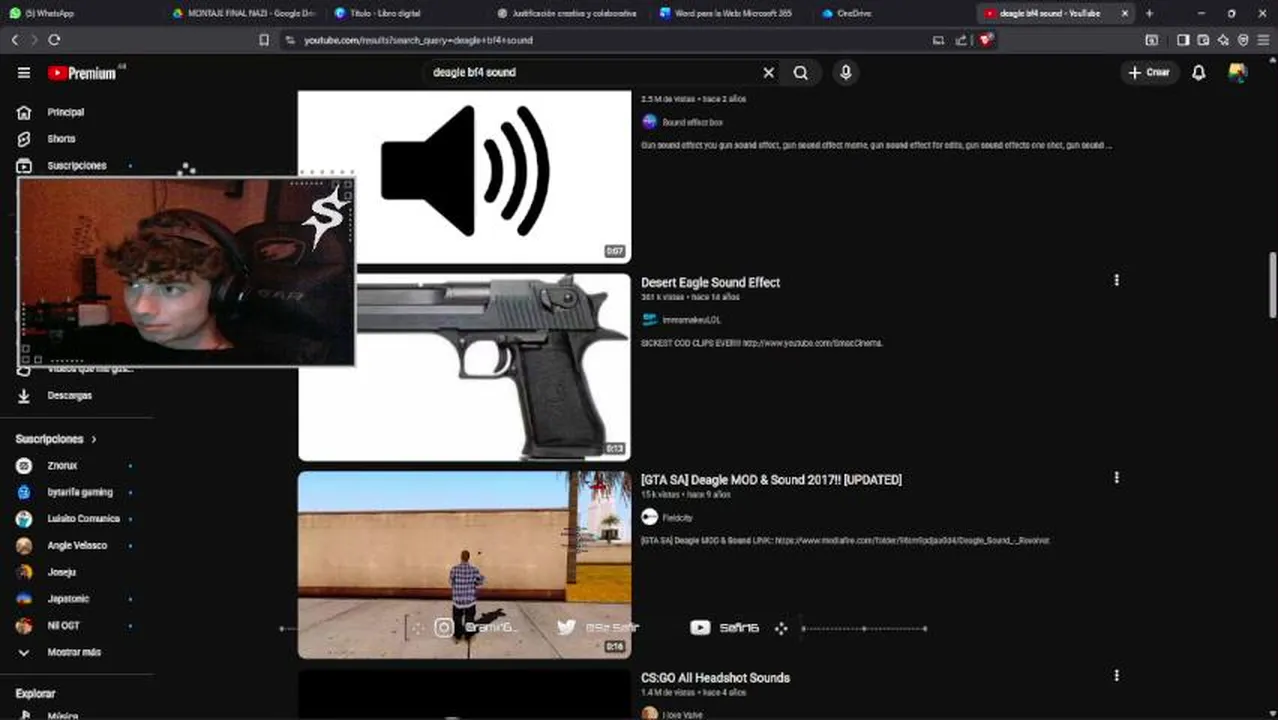Image resolution: width=1278 pixels, height=720 pixels.
Task: Toggle the browser sidebar panel icon
Action: point(1183,40)
